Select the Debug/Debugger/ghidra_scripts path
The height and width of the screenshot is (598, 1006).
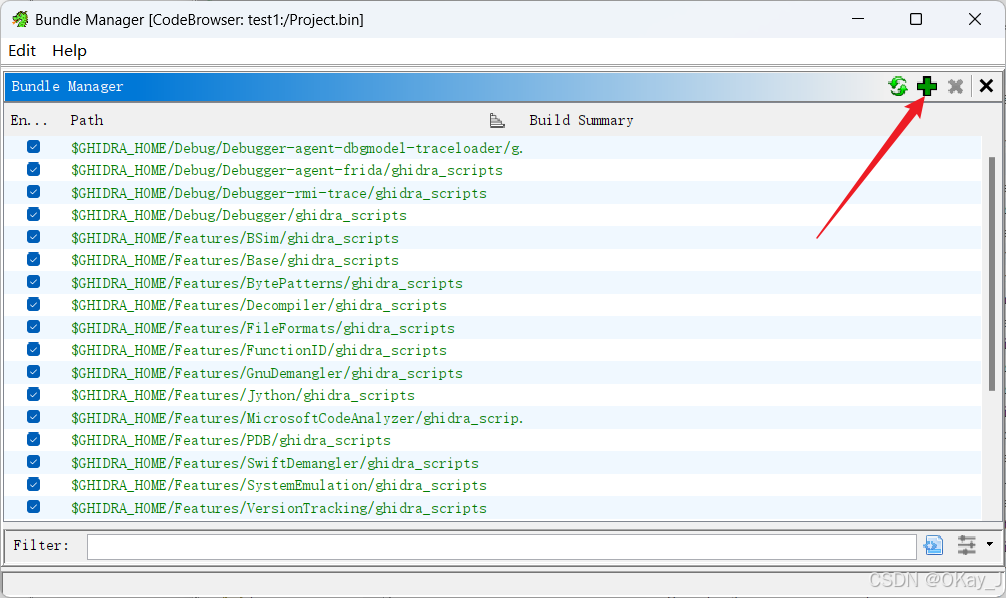point(239,216)
